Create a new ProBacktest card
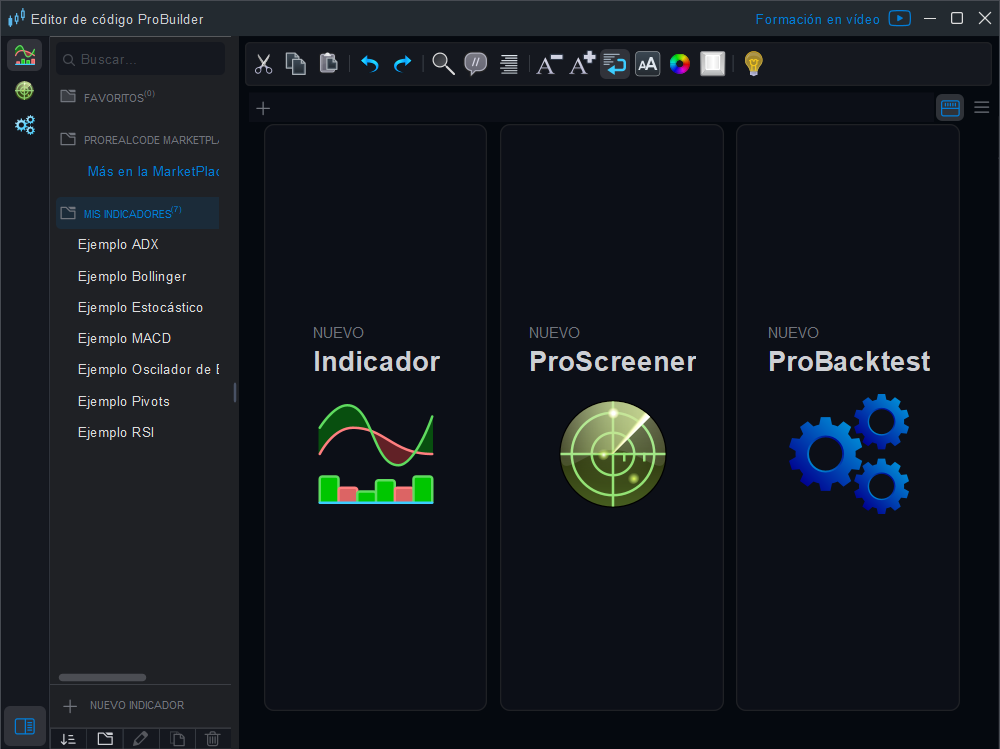 click(x=848, y=417)
